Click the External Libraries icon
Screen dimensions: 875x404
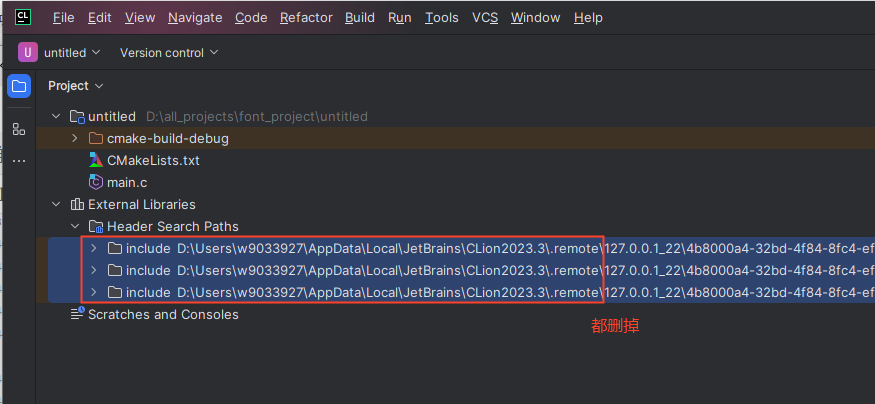tap(77, 204)
